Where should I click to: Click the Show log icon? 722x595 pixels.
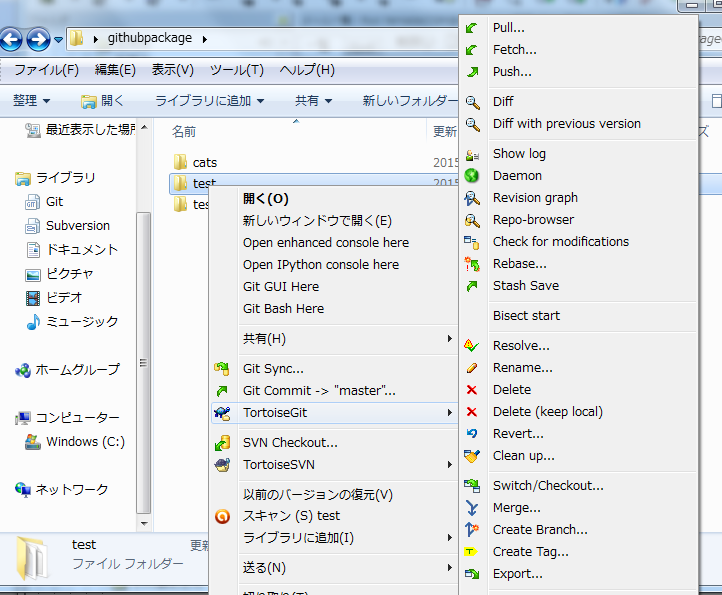coord(472,154)
